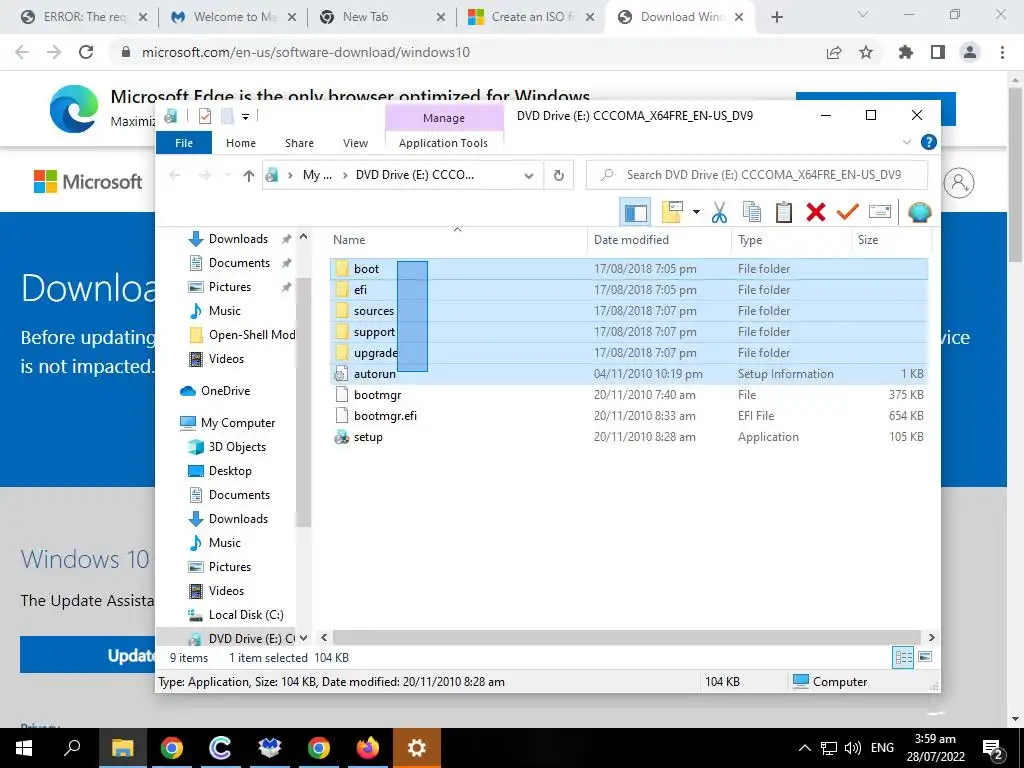Toggle the navigation pane toolbar icon
Screen dimensions: 1024x768
635,212
